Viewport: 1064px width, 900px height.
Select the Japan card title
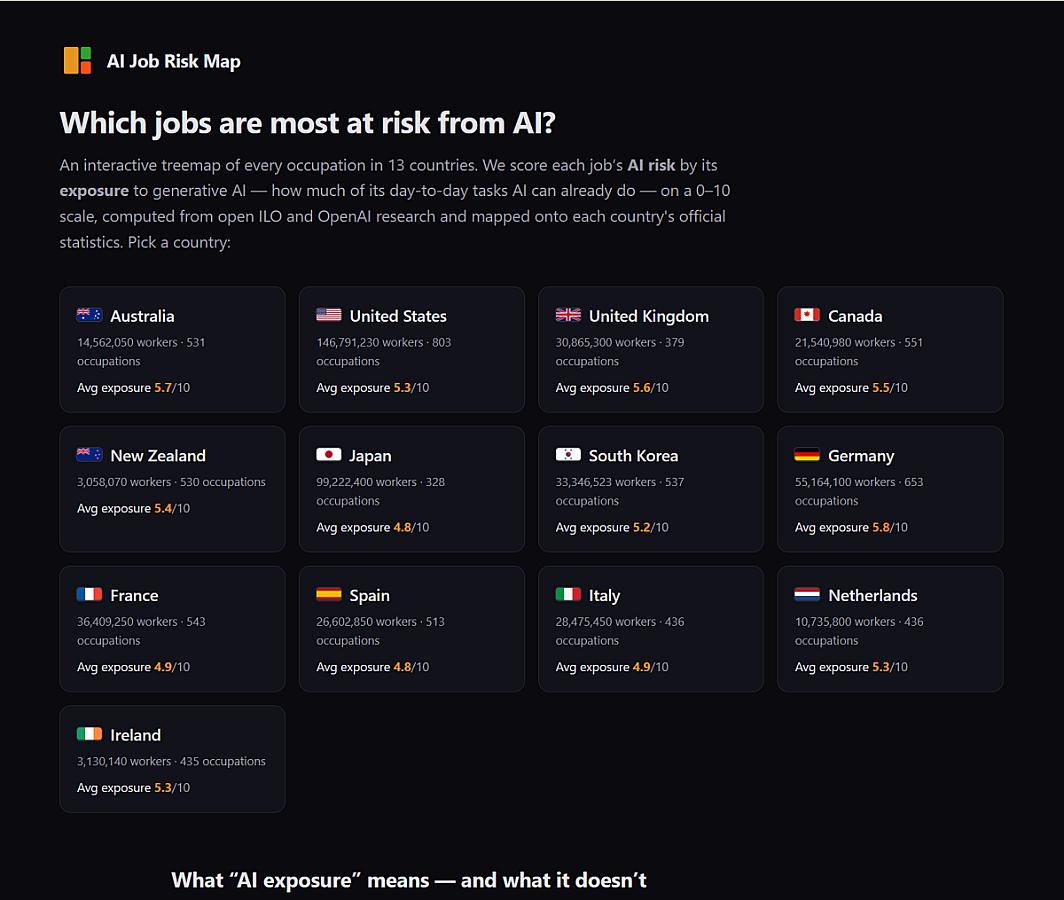click(x=370, y=456)
